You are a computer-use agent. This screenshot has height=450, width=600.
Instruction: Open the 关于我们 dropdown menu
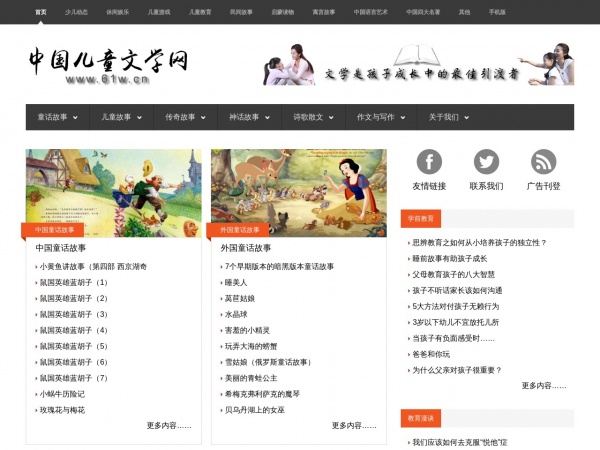[x=448, y=117]
